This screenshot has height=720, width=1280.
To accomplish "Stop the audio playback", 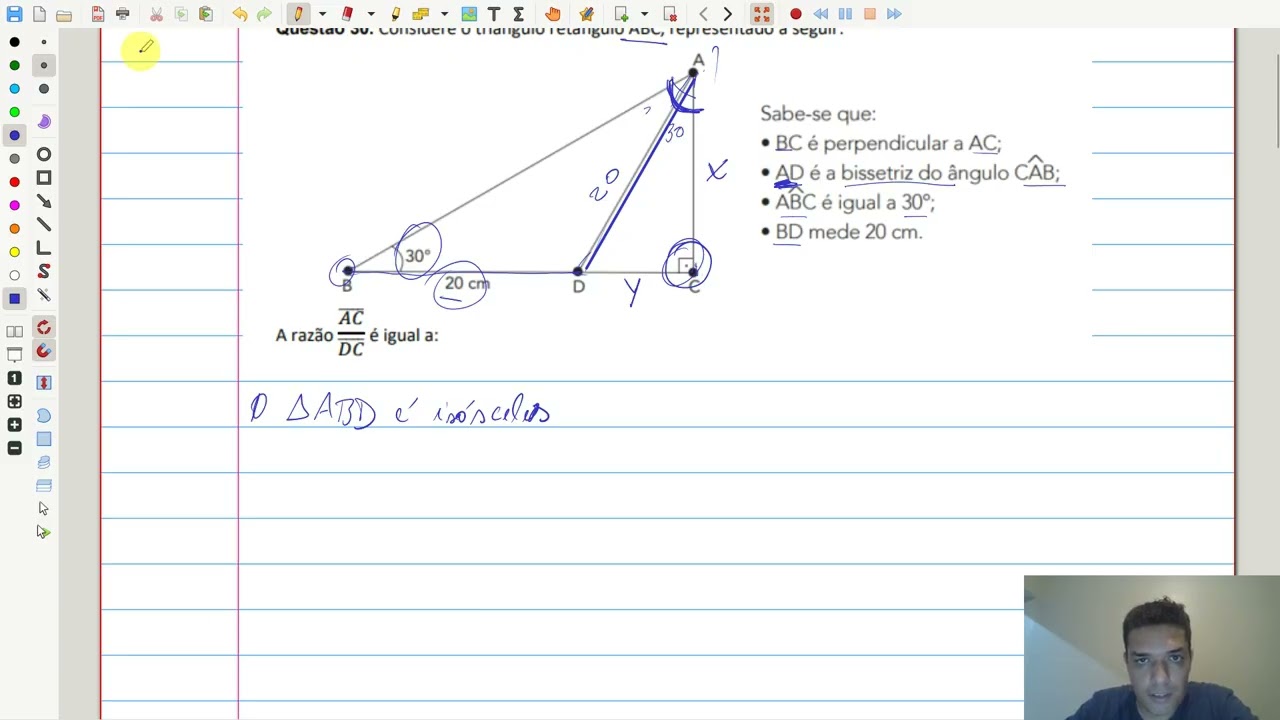I will 870,14.
